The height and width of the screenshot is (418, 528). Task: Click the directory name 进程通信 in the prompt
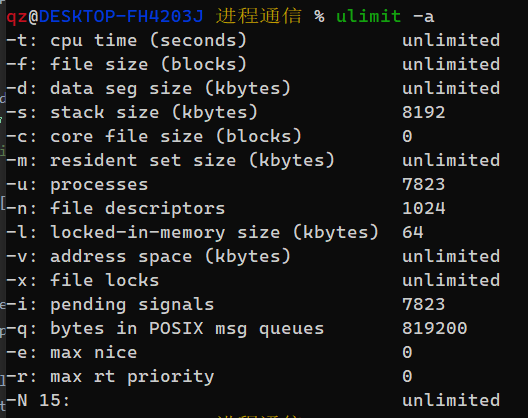[x=259, y=16]
